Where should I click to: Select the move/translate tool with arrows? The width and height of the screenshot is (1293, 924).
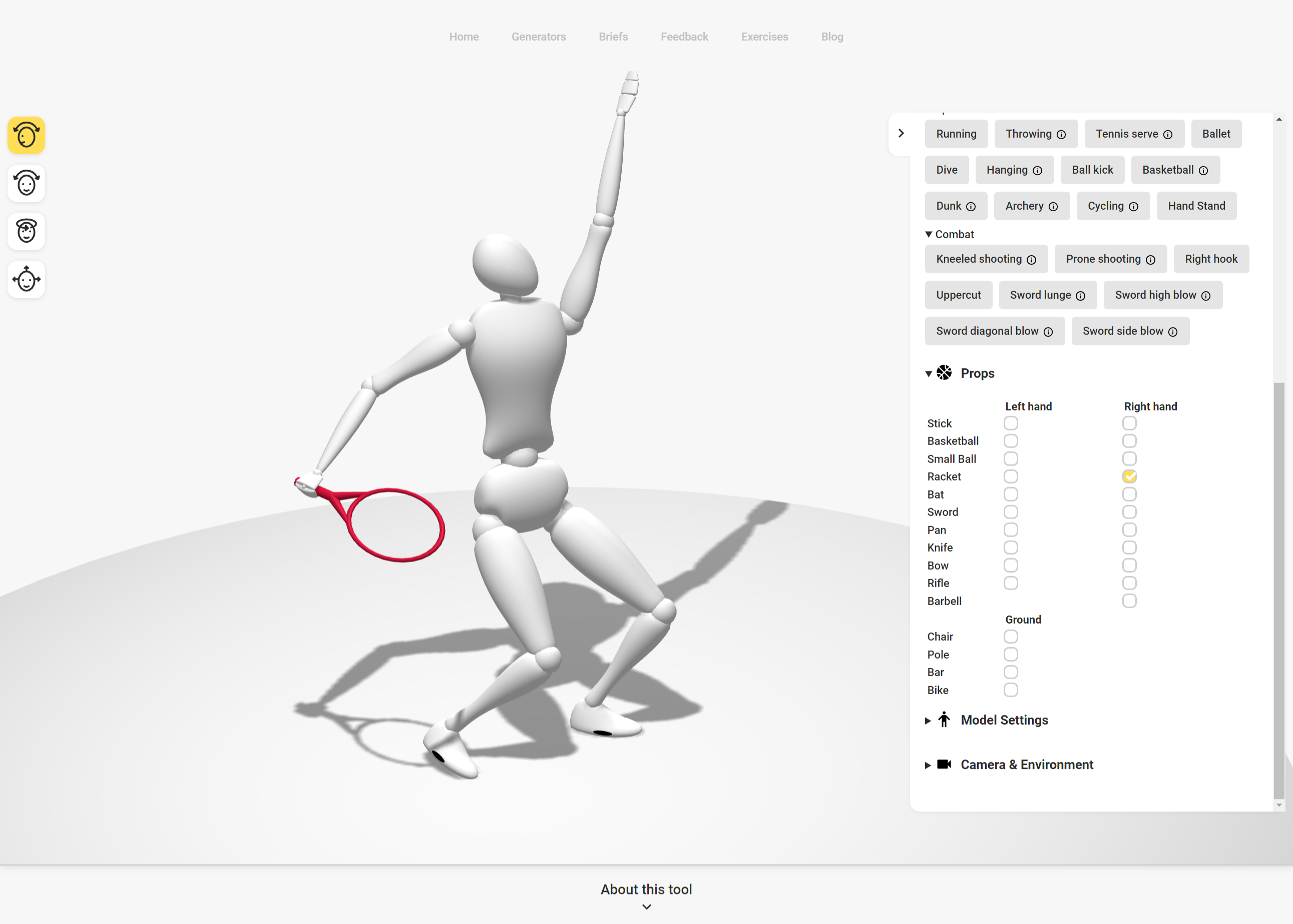pyautogui.click(x=26, y=279)
